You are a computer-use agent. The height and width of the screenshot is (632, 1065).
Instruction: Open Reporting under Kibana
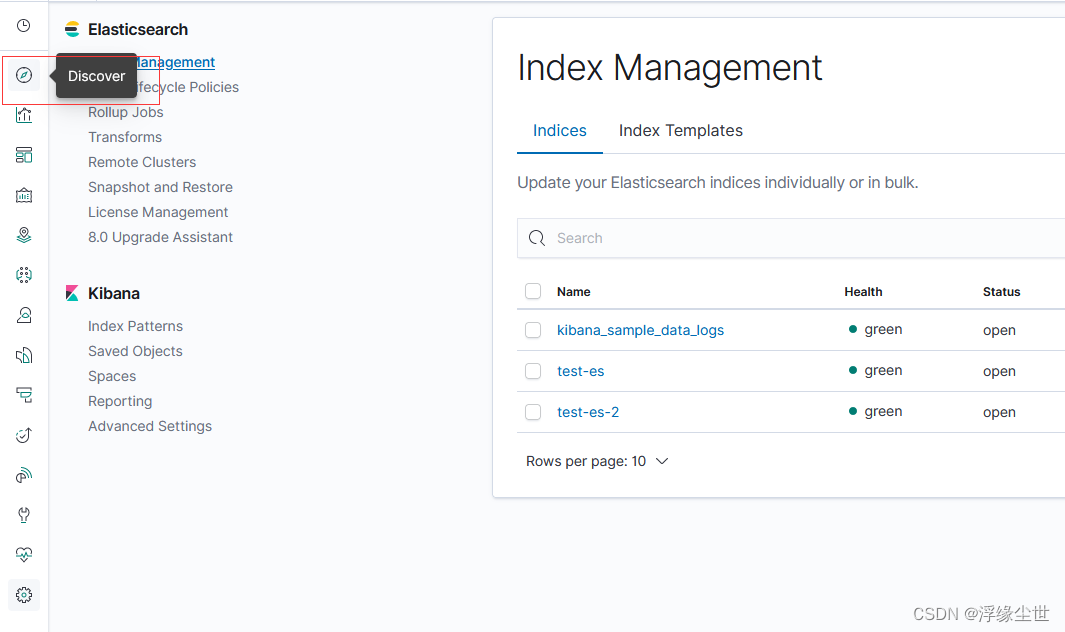tap(120, 402)
